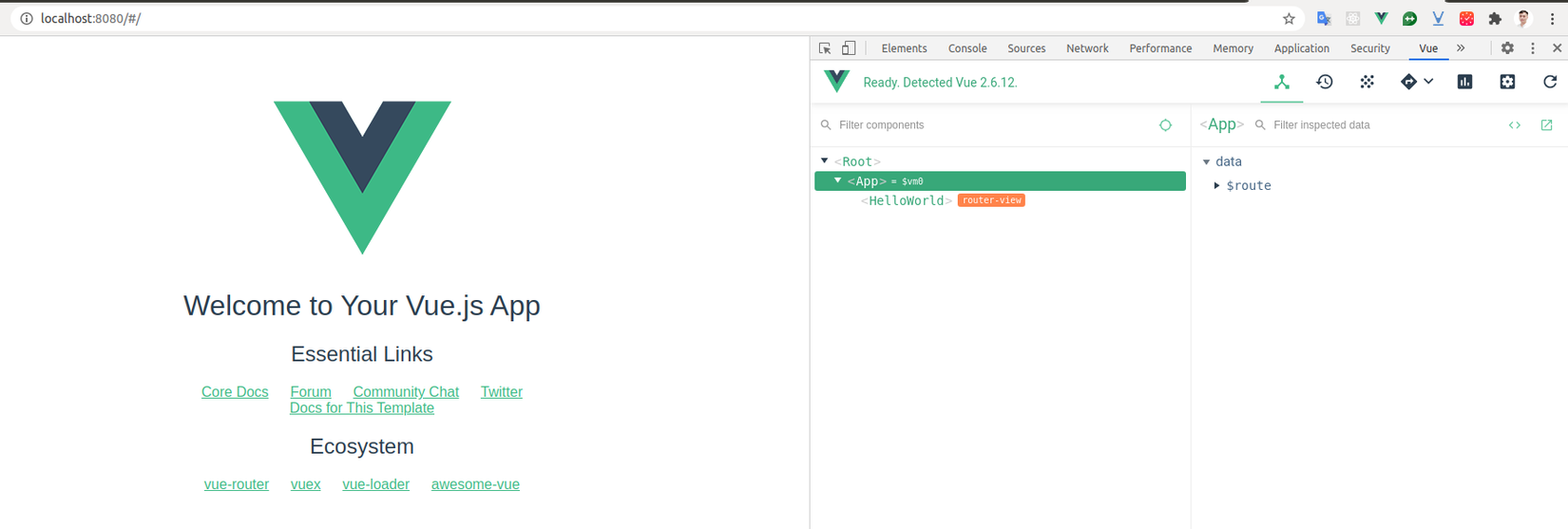Viewport: 1568px width, 529px height.
Task: Switch to the Security tab
Action: click(1369, 48)
